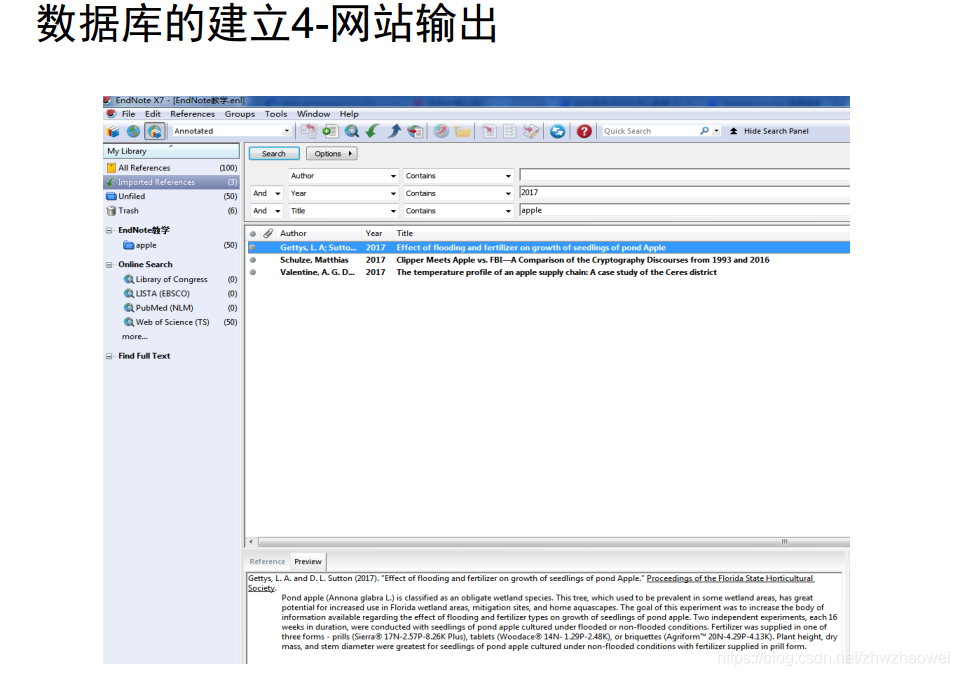Click the empty Author search field

pos(684,176)
